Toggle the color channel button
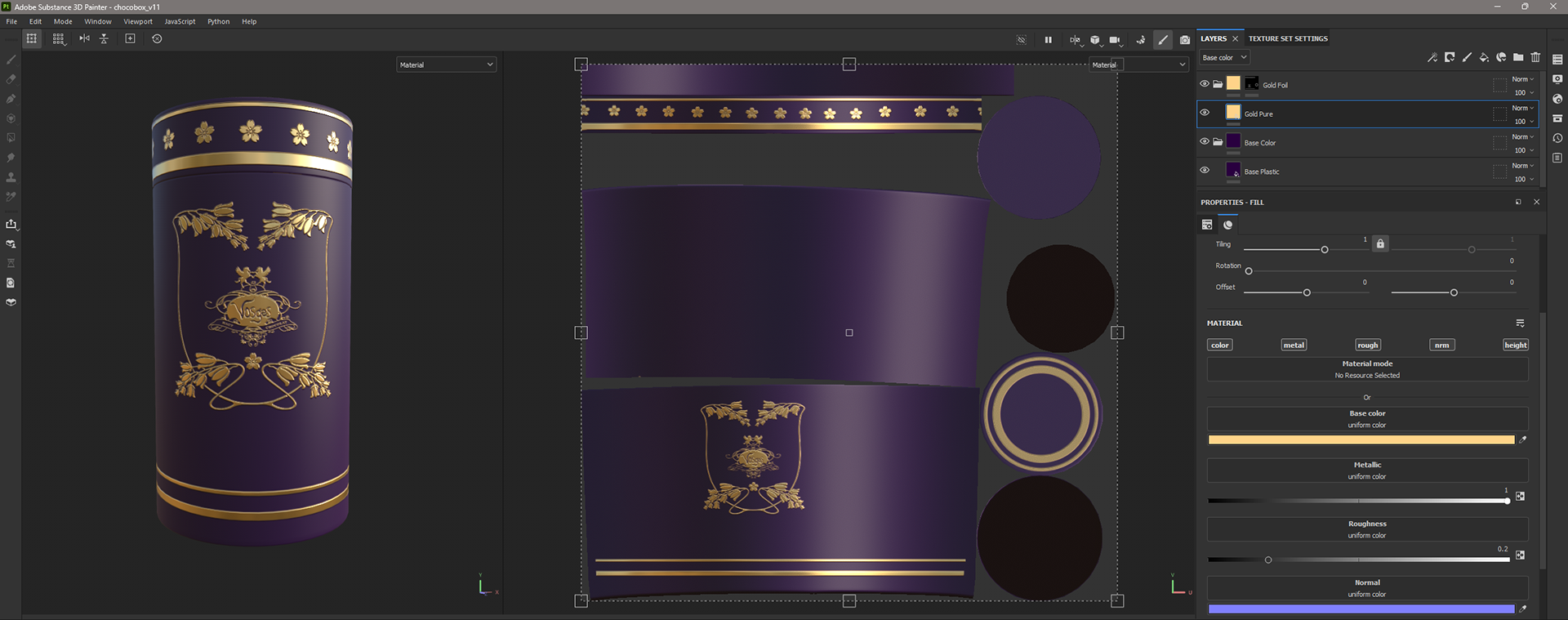 1219,345
